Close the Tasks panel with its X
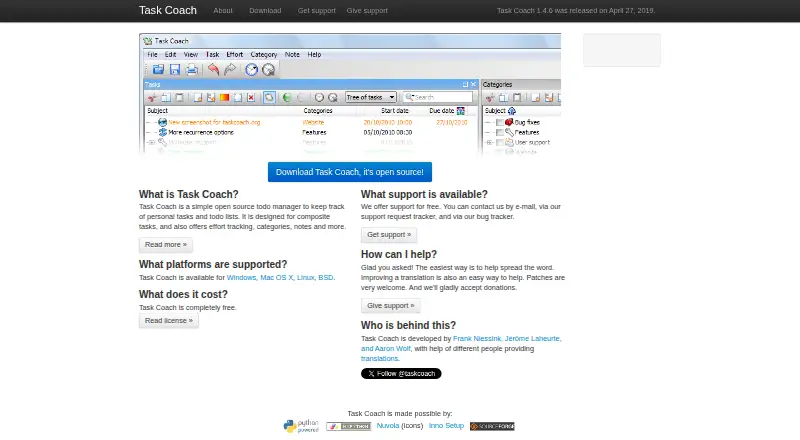Image resolution: width=800 pixels, height=440 pixels. point(473,84)
